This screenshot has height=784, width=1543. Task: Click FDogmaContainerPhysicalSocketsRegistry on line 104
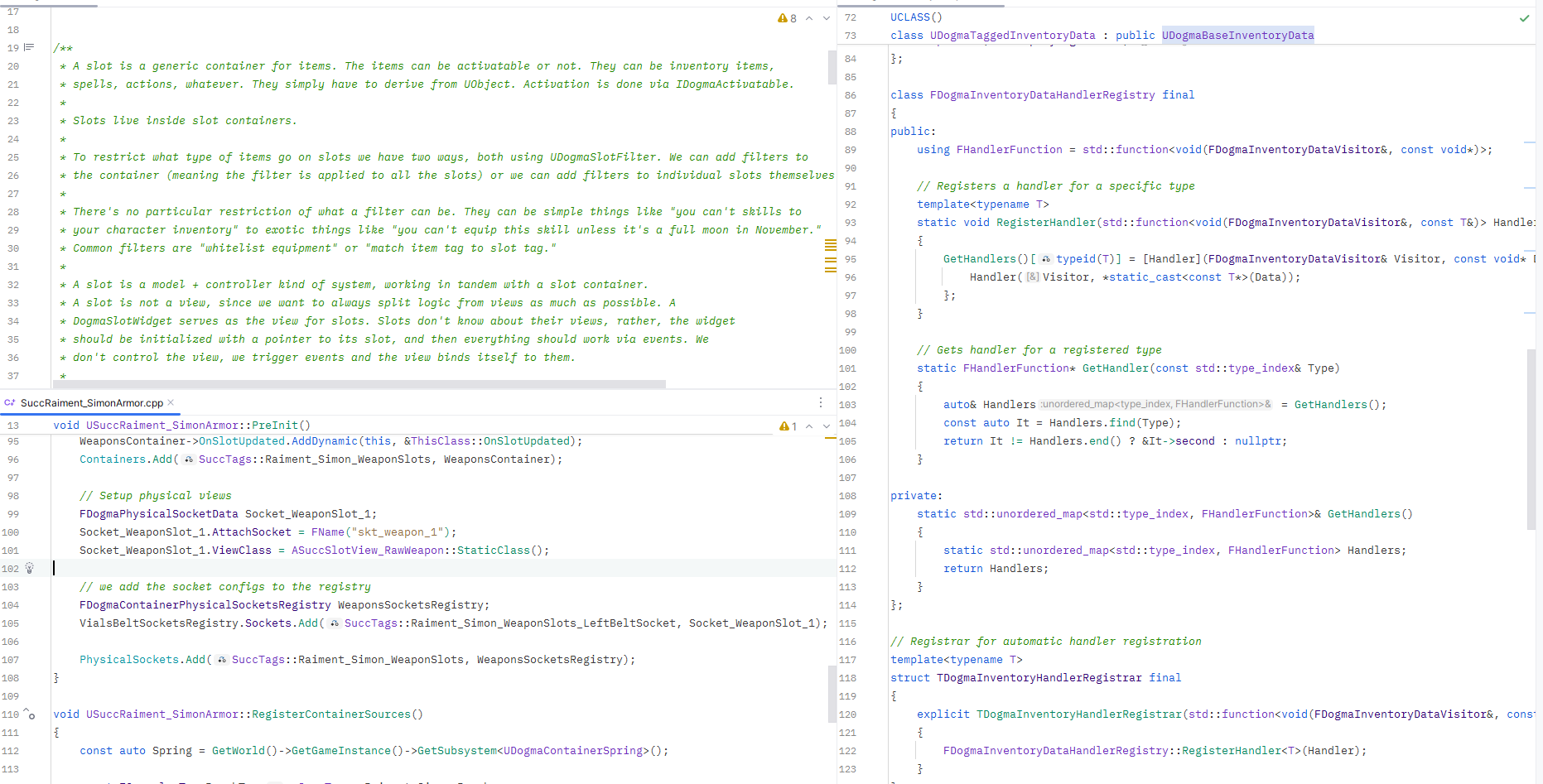(x=205, y=605)
